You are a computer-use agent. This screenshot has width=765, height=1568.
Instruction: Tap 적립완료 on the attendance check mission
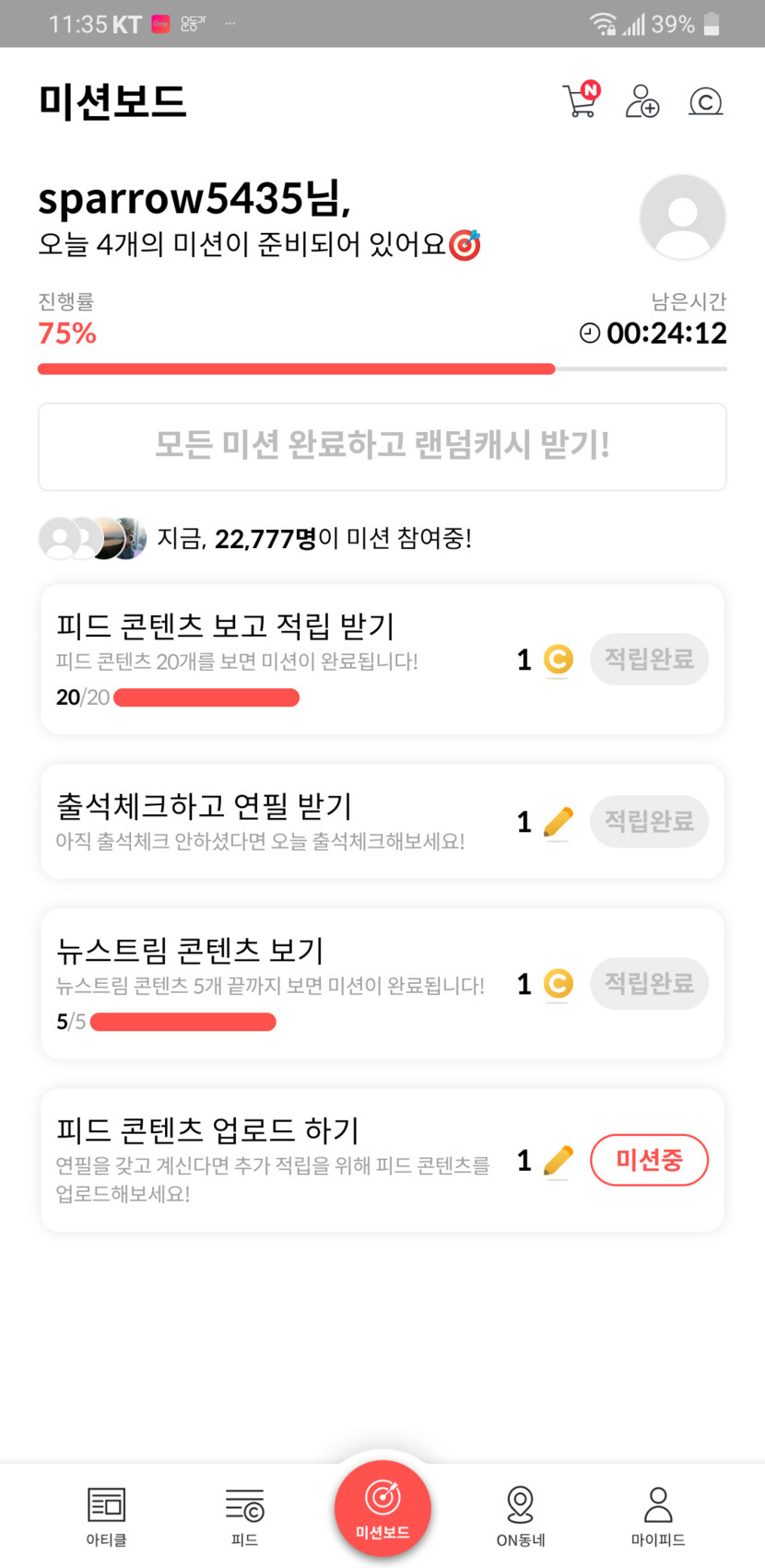(649, 822)
